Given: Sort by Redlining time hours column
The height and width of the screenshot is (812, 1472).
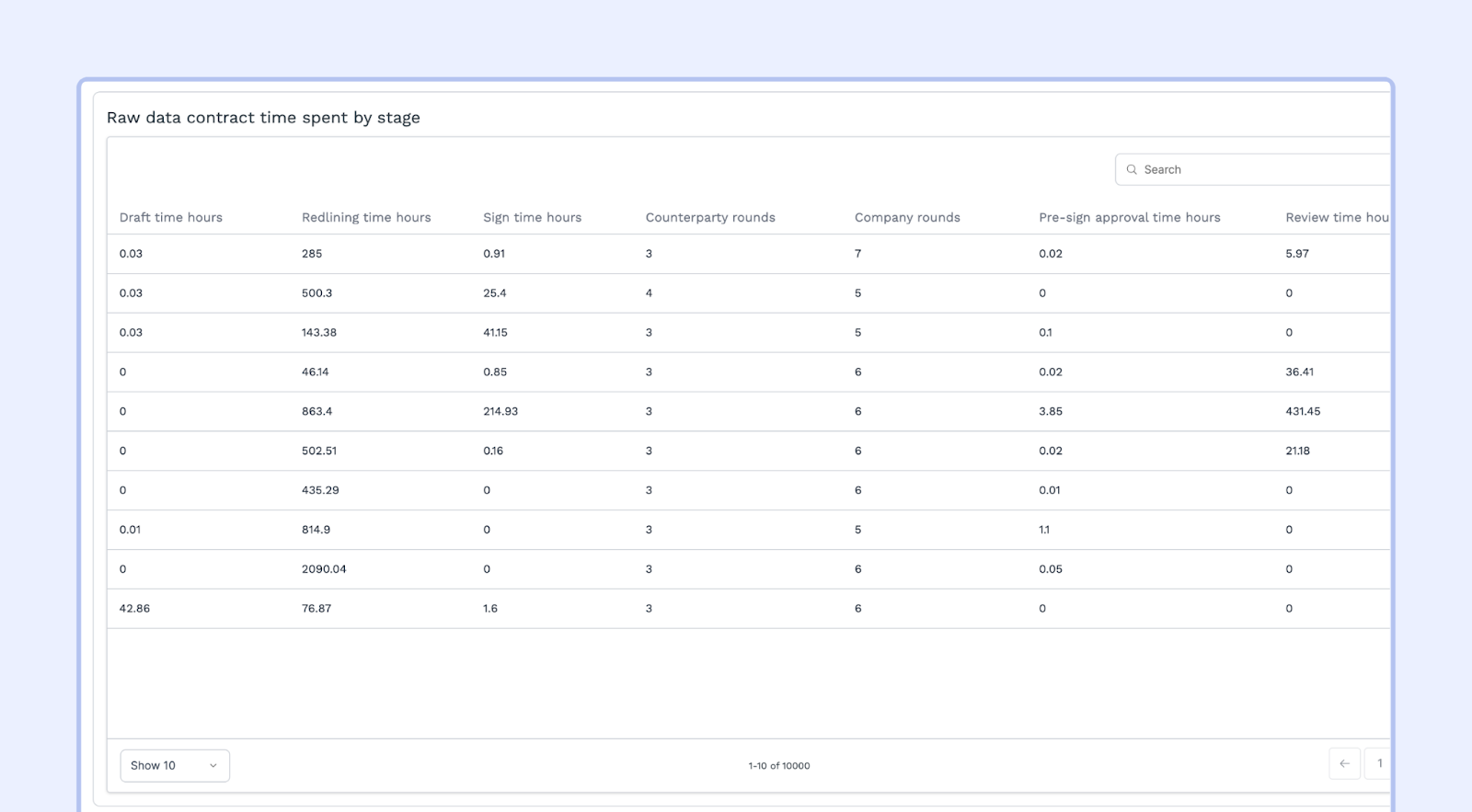Looking at the screenshot, I should pos(366,218).
